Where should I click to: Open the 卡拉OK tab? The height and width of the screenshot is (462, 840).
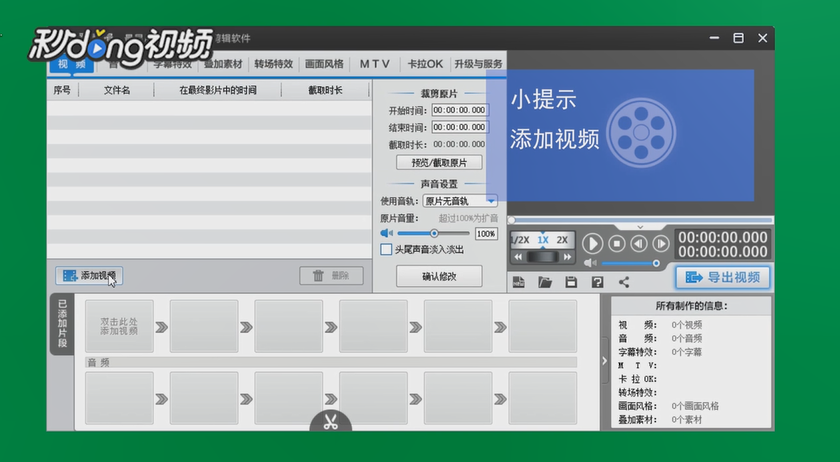pos(425,64)
